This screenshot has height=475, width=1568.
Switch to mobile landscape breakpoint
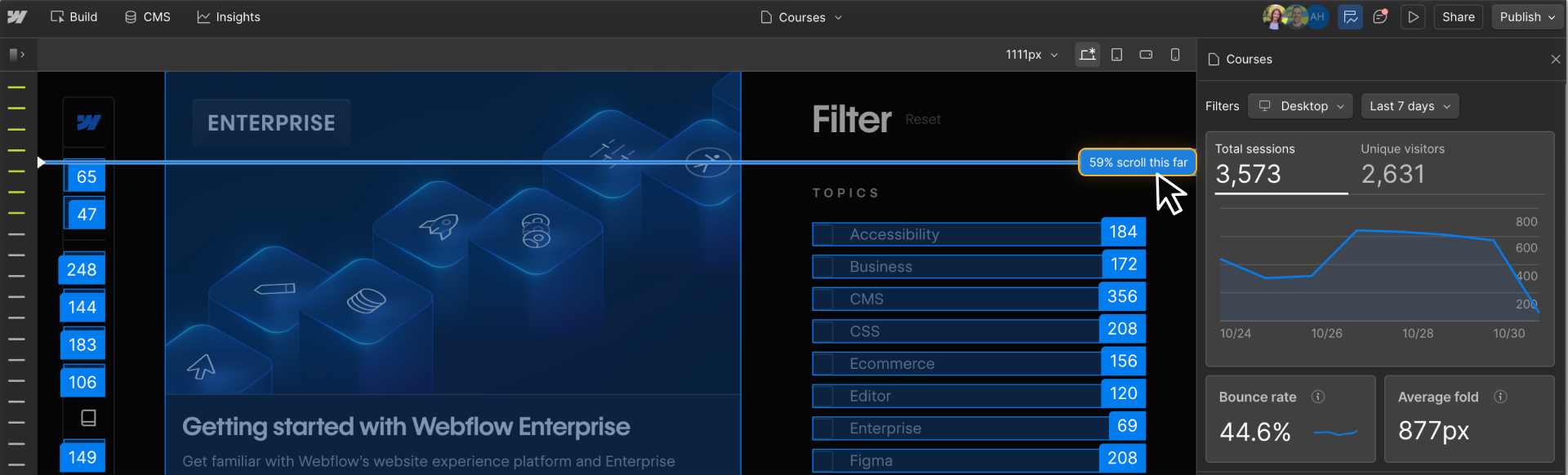1146,55
